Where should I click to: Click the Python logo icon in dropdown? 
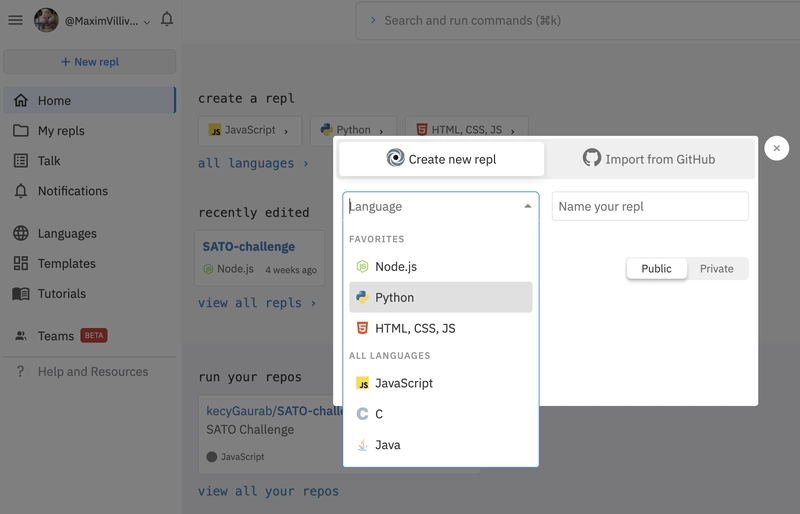pyautogui.click(x=362, y=297)
